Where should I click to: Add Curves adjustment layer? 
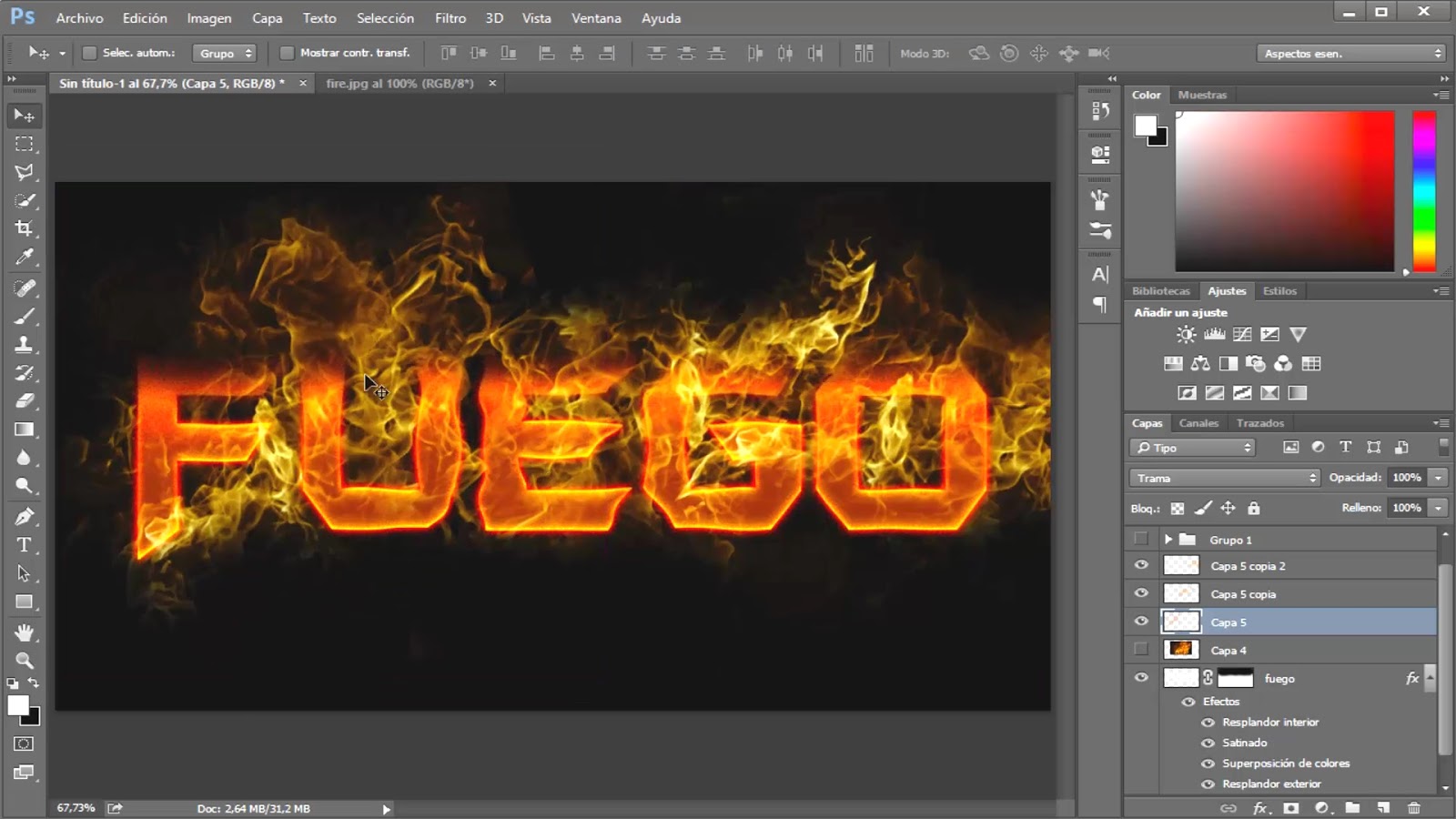(x=1242, y=335)
